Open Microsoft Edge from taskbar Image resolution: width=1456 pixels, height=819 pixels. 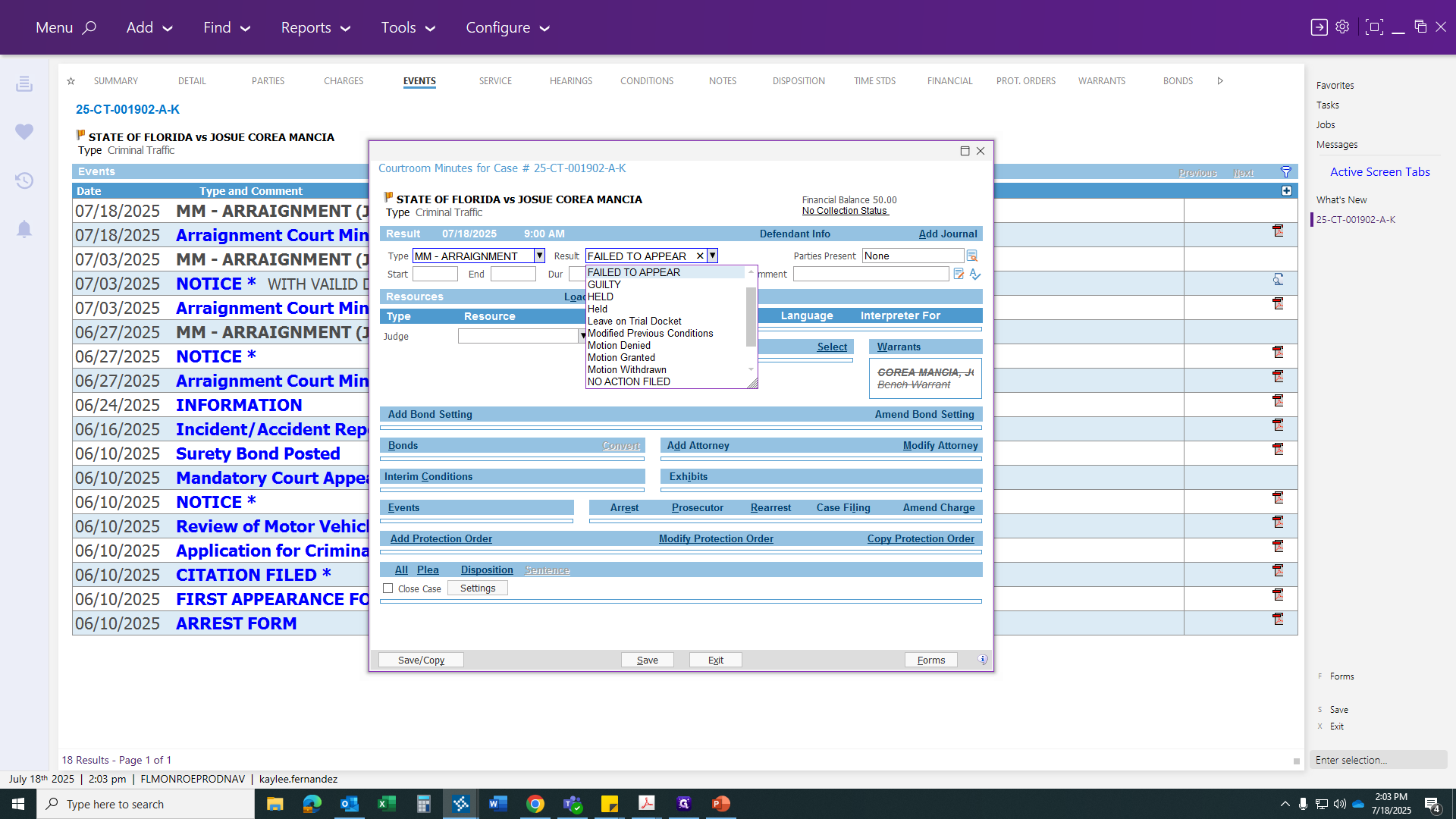point(312,804)
